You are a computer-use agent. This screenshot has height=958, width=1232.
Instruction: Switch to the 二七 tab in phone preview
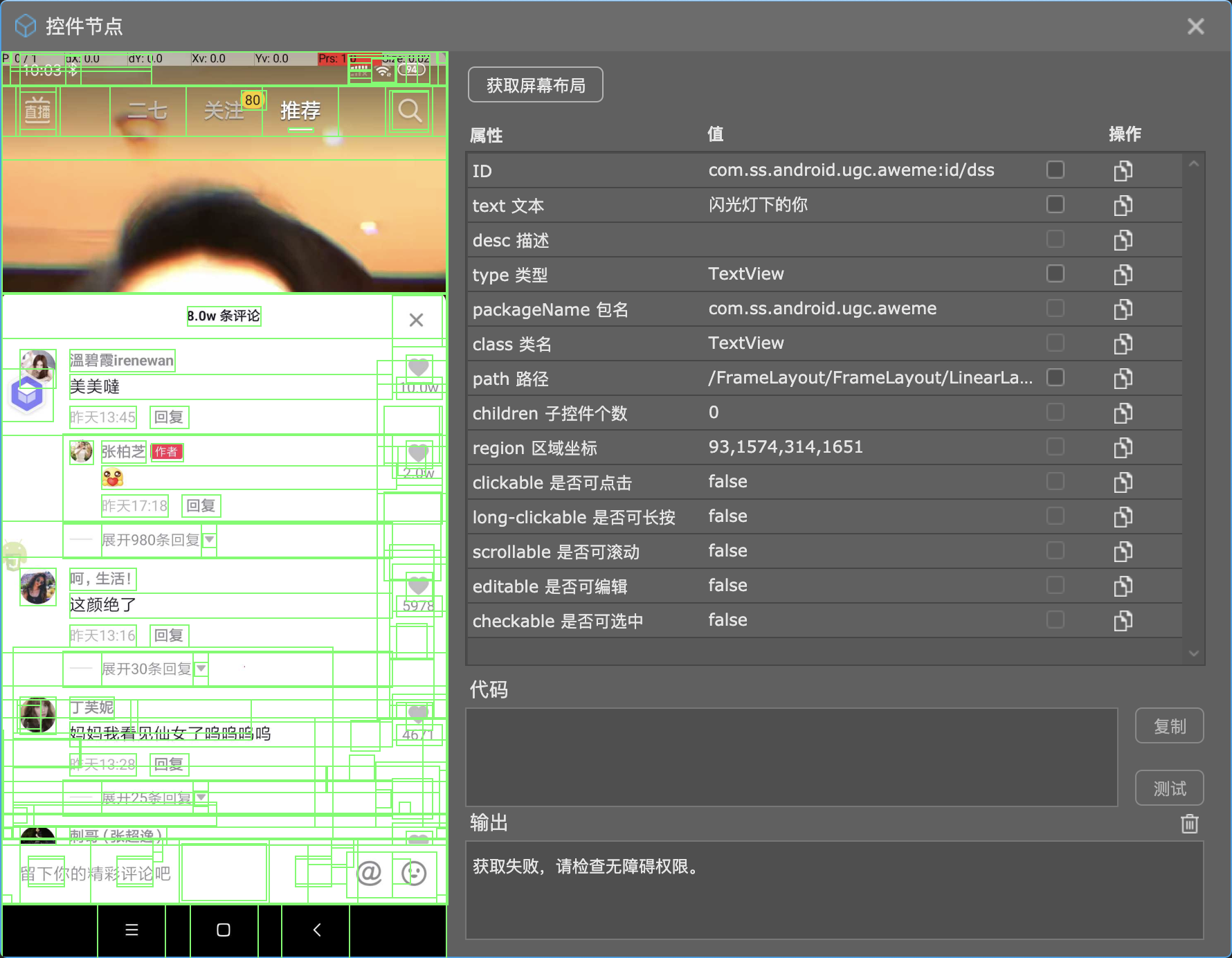click(147, 110)
